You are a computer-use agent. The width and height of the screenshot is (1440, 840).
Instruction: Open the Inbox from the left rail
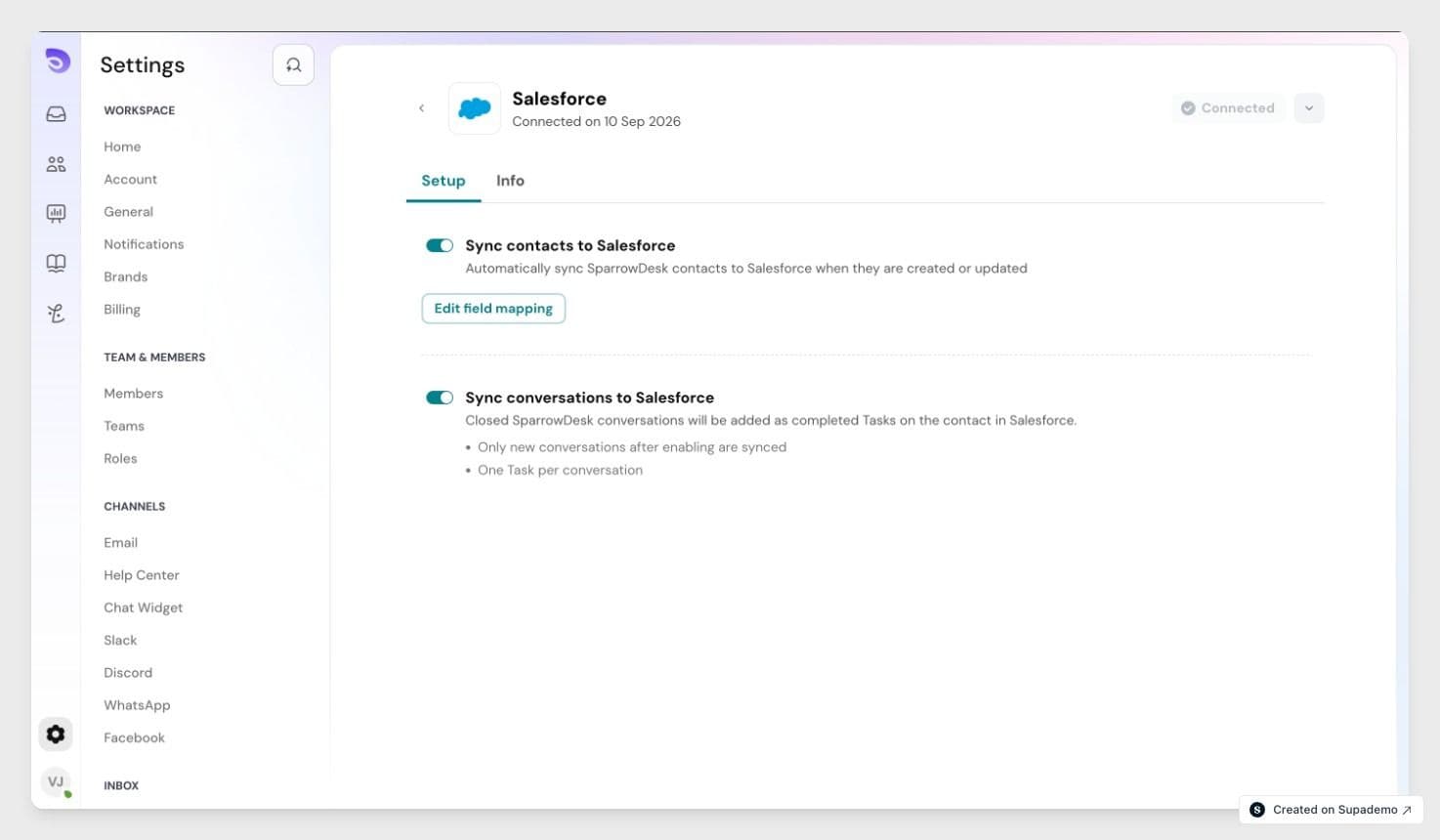(57, 114)
